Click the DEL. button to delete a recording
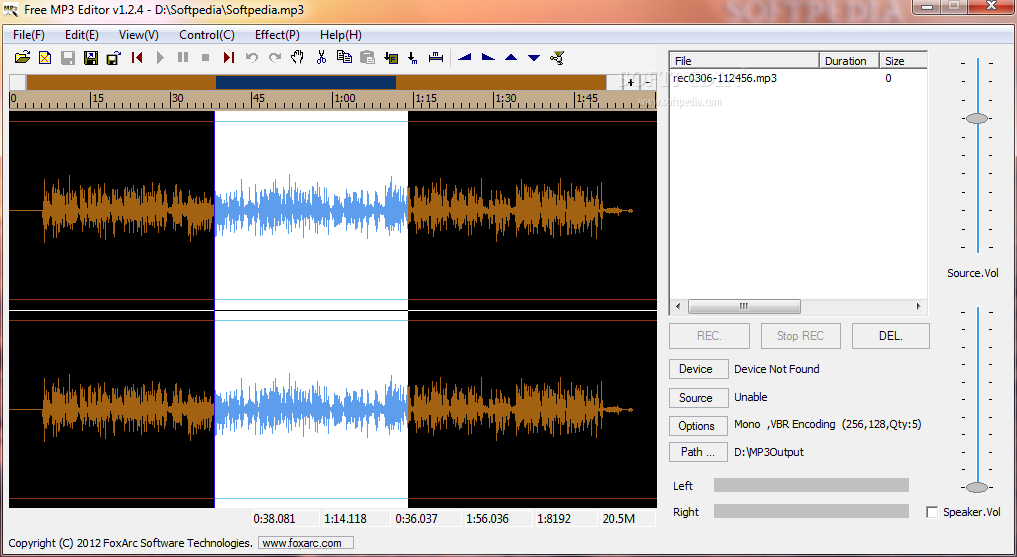1017x557 pixels. [891, 336]
